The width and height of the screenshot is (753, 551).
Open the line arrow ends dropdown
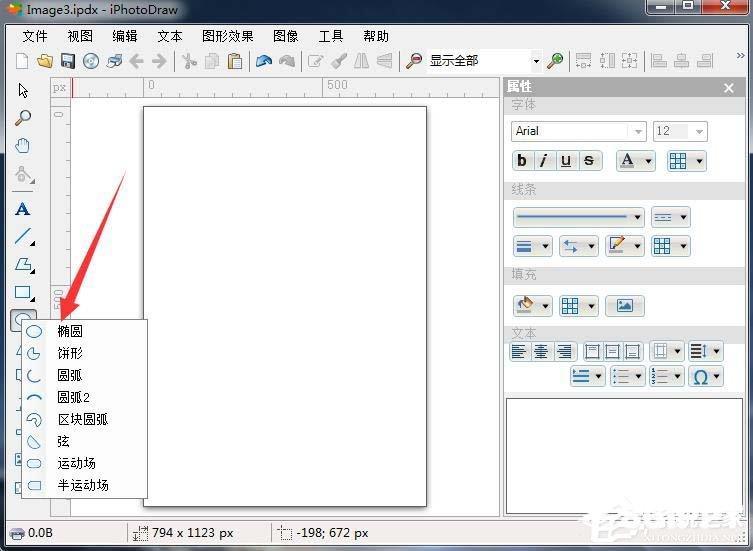click(579, 246)
